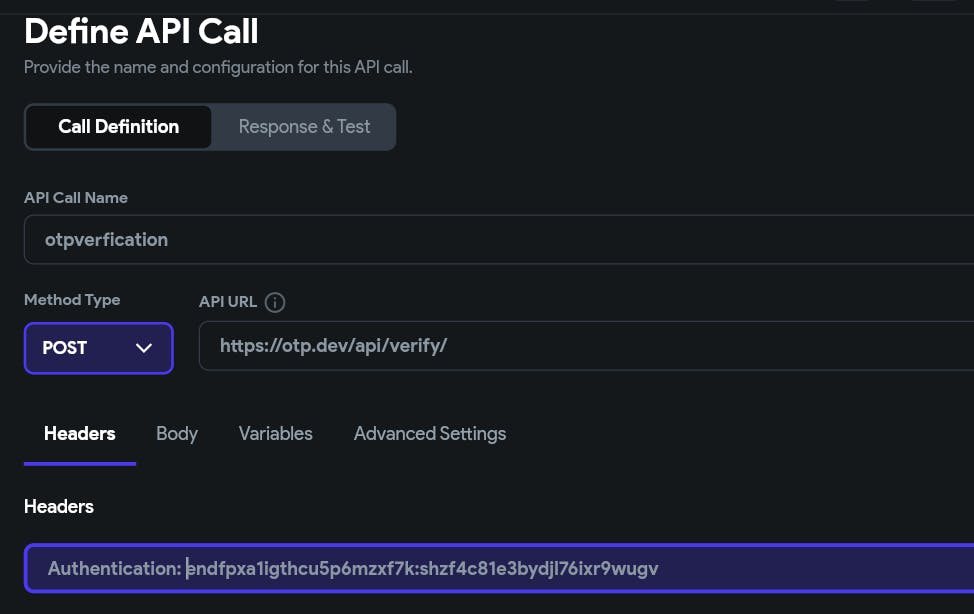Expand the Method Type chevron arrow

[x=144, y=348]
